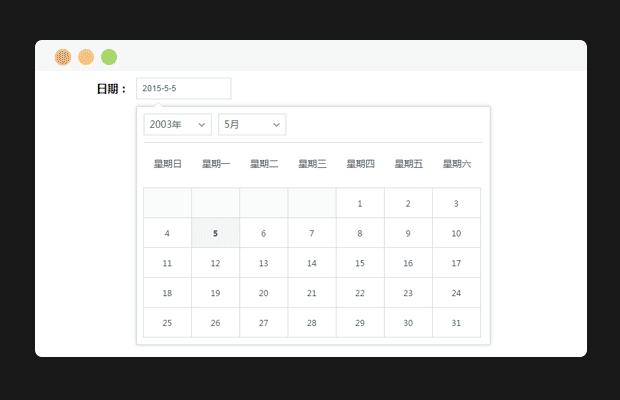Select the 24th in the calendar grid
The width and height of the screenshot is (620, 400).
pos(456,293)
